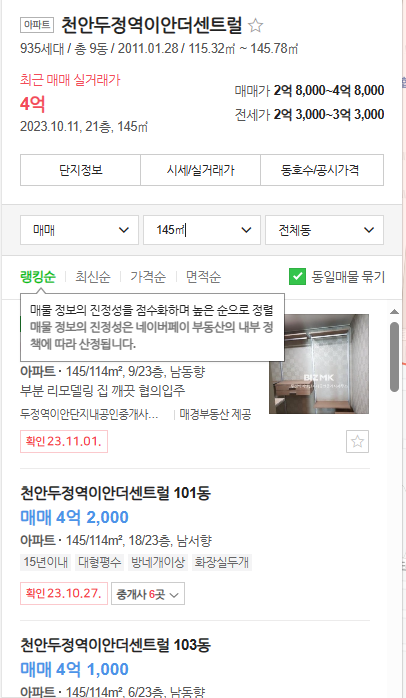This screenshot has height=698, width=406.
Task: Toggle 동일매물 묶기 checkbox
Action: pyautogui.click(x=297, y=276)
